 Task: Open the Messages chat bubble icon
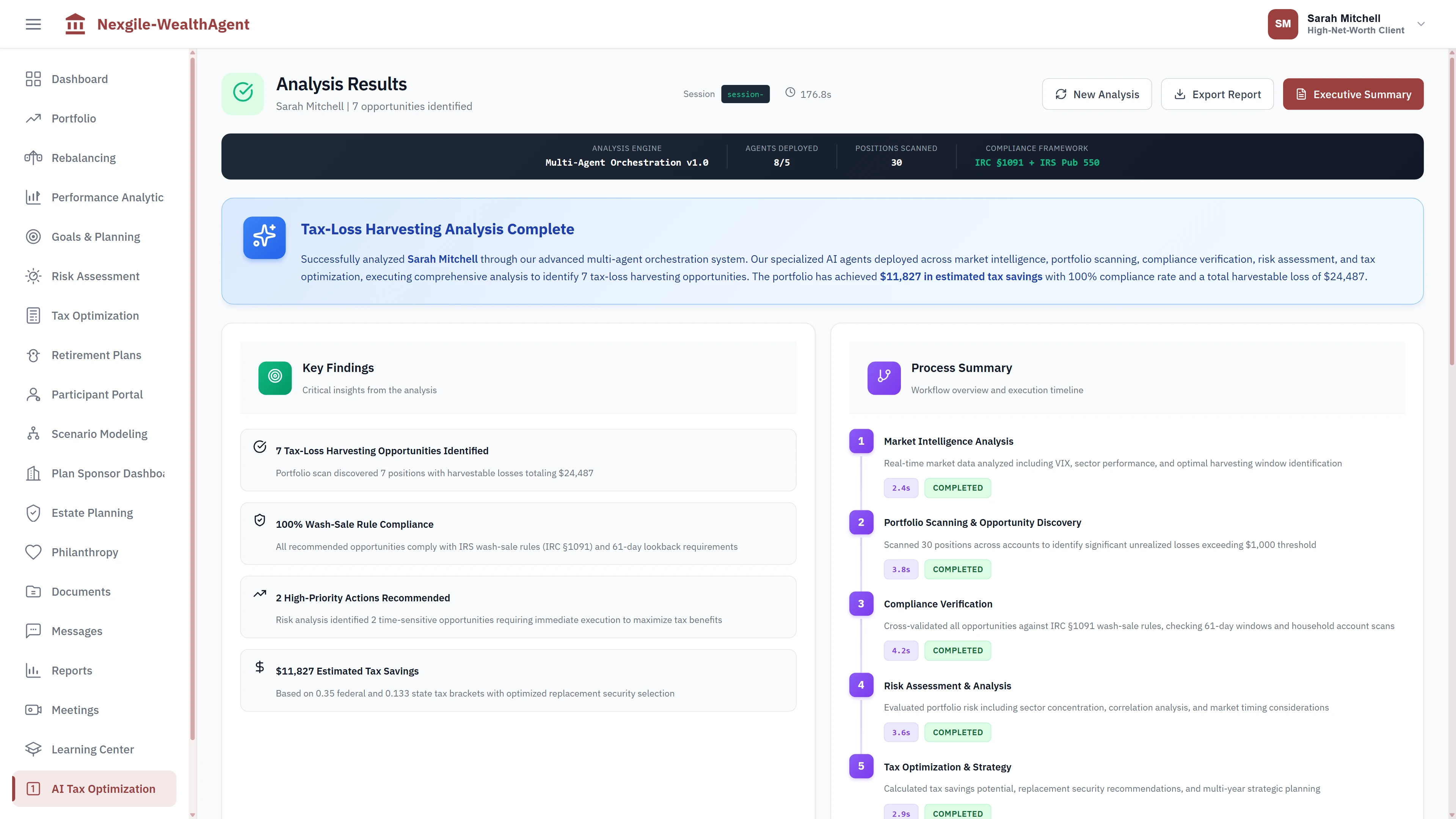tap(33, 631)
